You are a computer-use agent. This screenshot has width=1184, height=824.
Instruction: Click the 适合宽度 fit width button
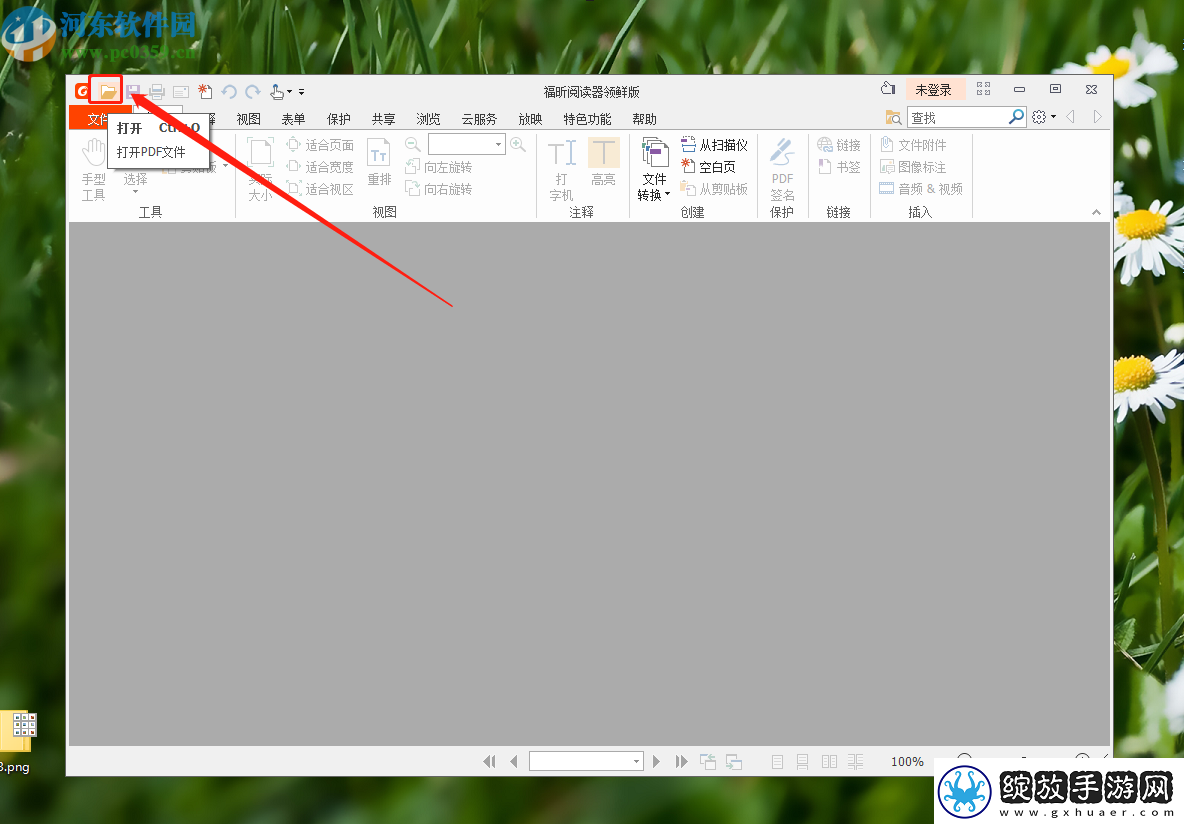click(x=320, y=166)
